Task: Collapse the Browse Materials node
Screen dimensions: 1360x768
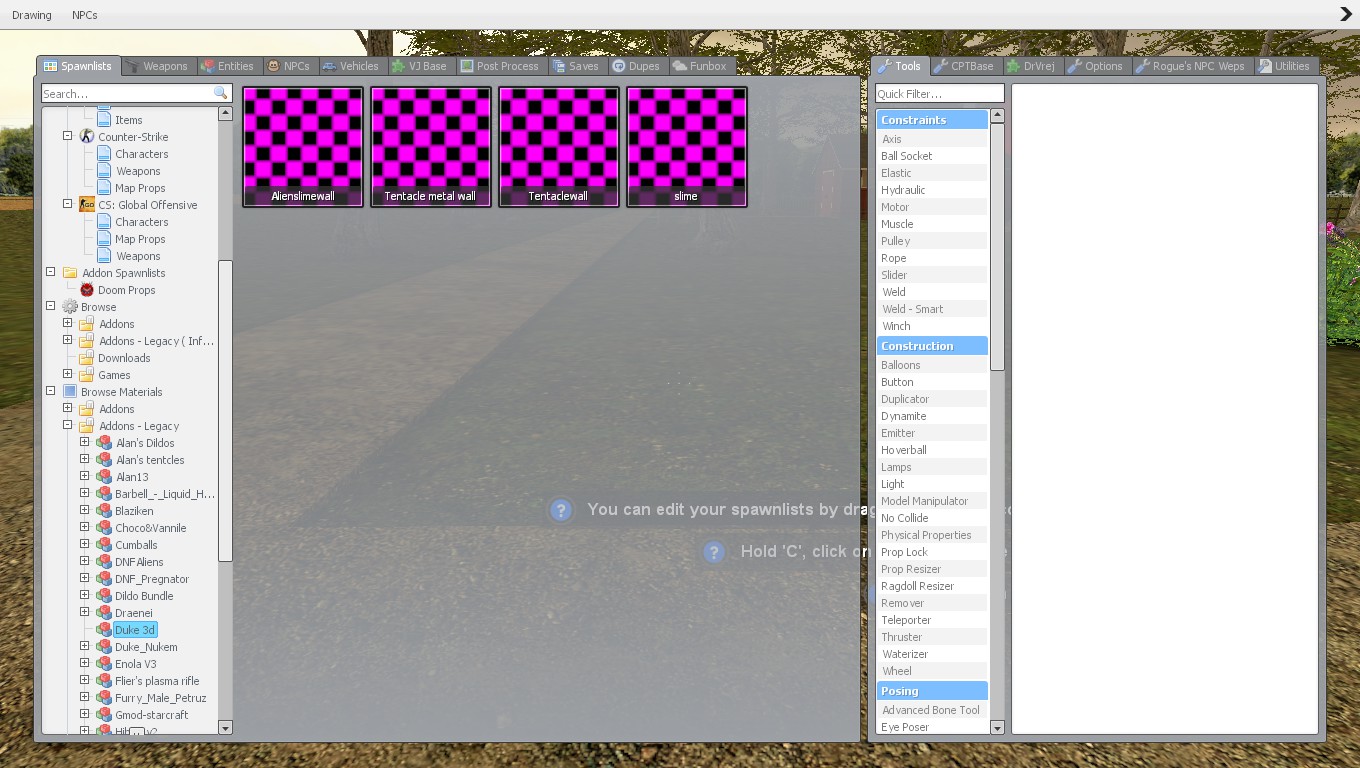Action: tap(51, 391)
